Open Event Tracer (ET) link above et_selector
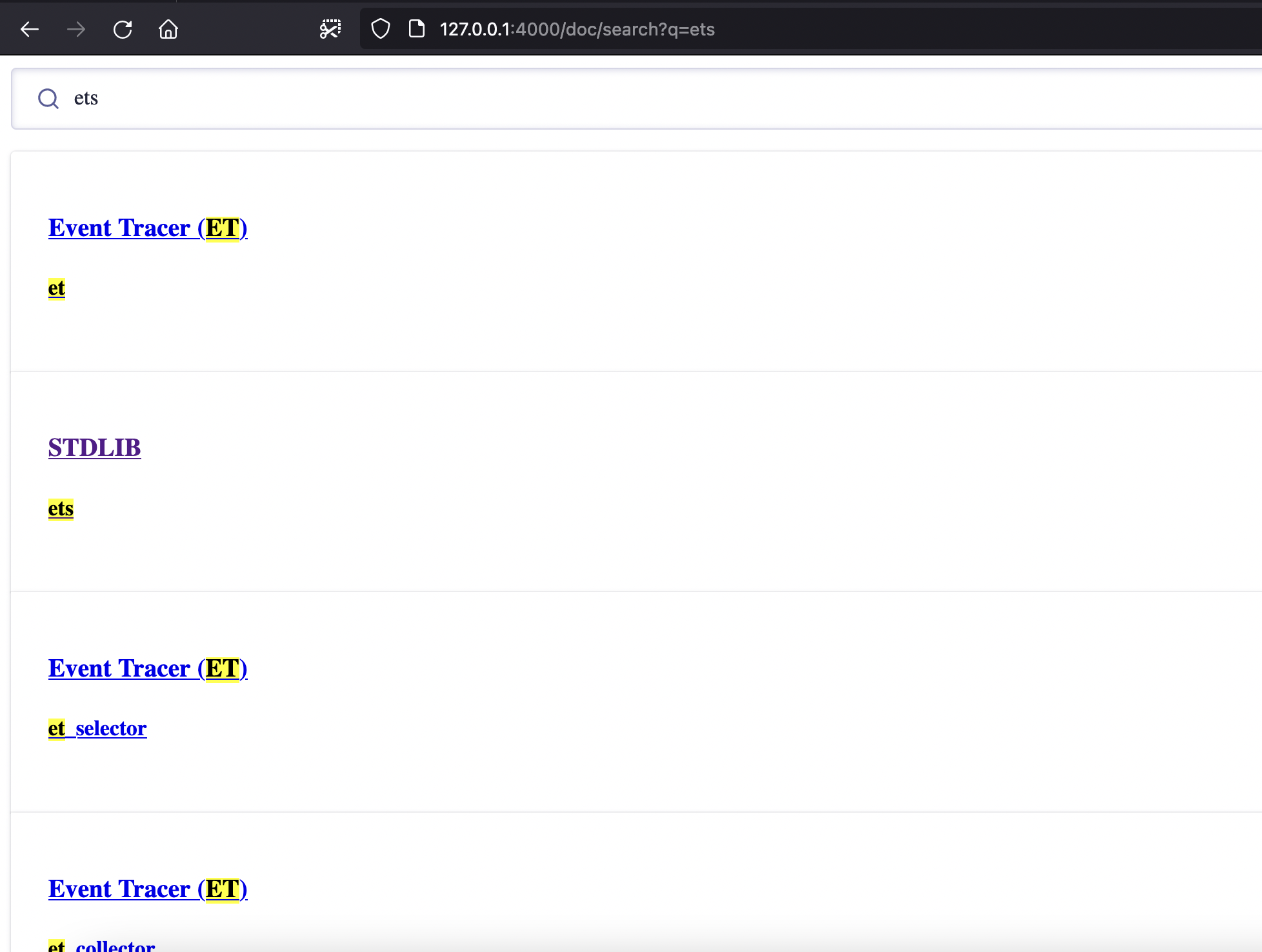 148,668
